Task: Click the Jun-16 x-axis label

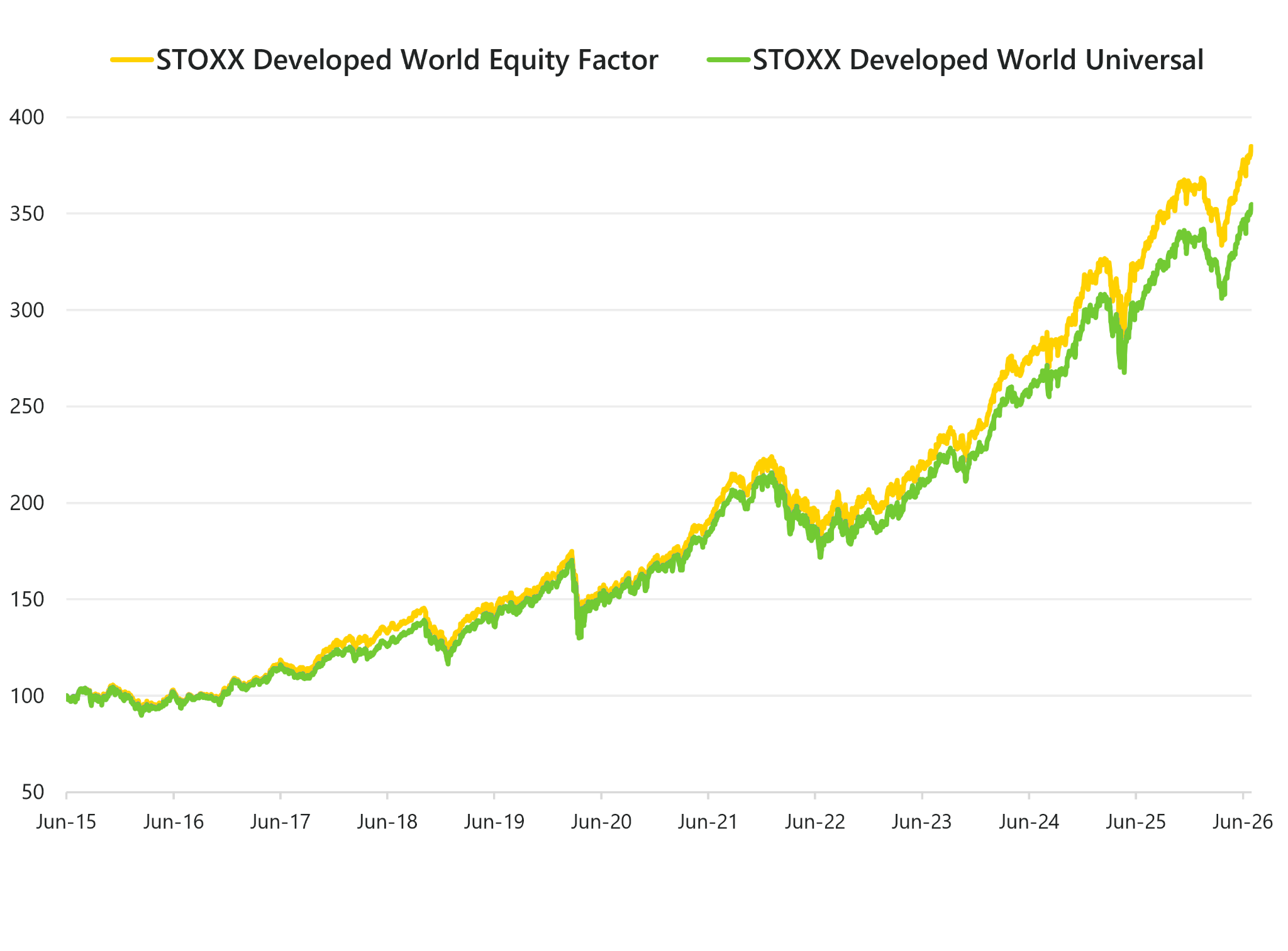Action: (174, 822)
